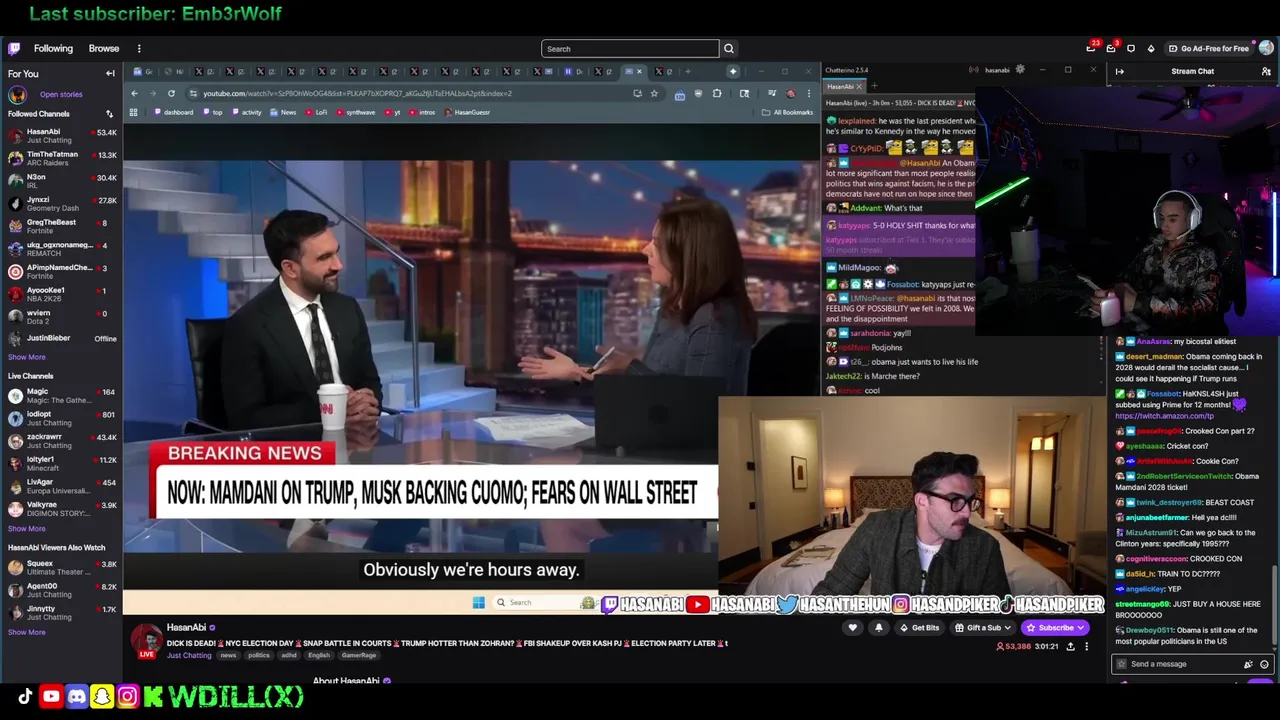Open the notifications inbox with 23 badge
Image resolution: width=1280 pixels, height=720 pixels.
pos(1091,48)
